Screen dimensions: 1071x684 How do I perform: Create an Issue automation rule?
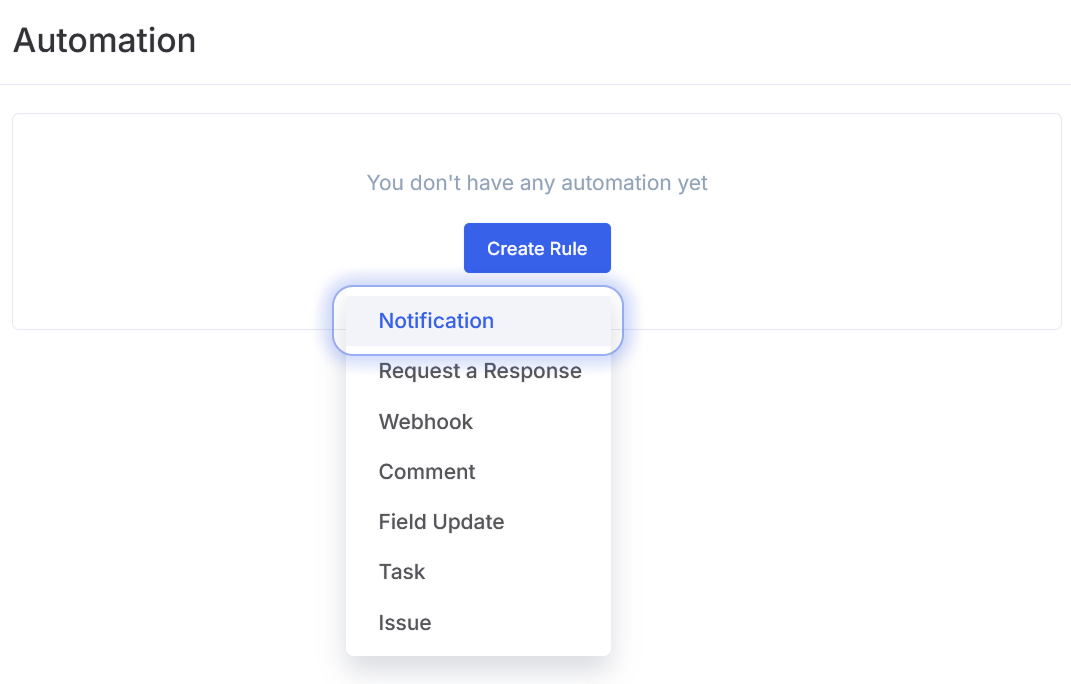point(405,622)
